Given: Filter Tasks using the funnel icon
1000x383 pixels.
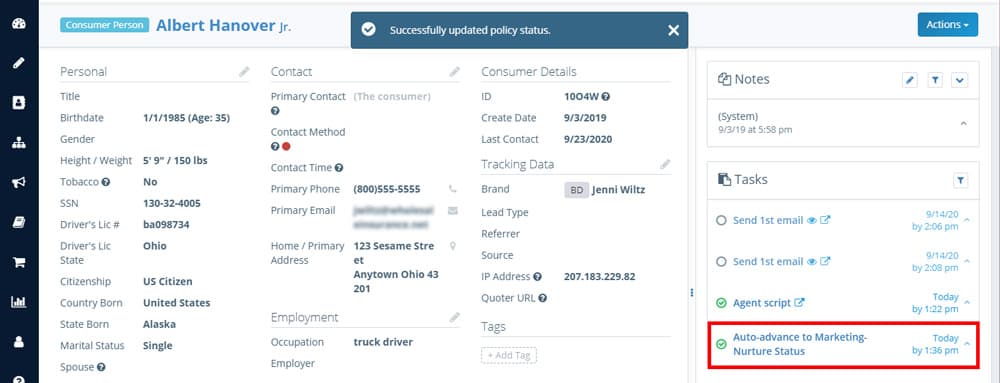Looking at the screenshot, I should coord(960,180).
